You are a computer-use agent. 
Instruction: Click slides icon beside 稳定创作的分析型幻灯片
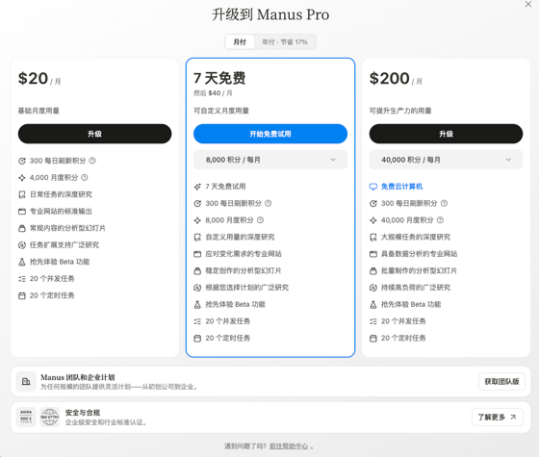point(197,271)
